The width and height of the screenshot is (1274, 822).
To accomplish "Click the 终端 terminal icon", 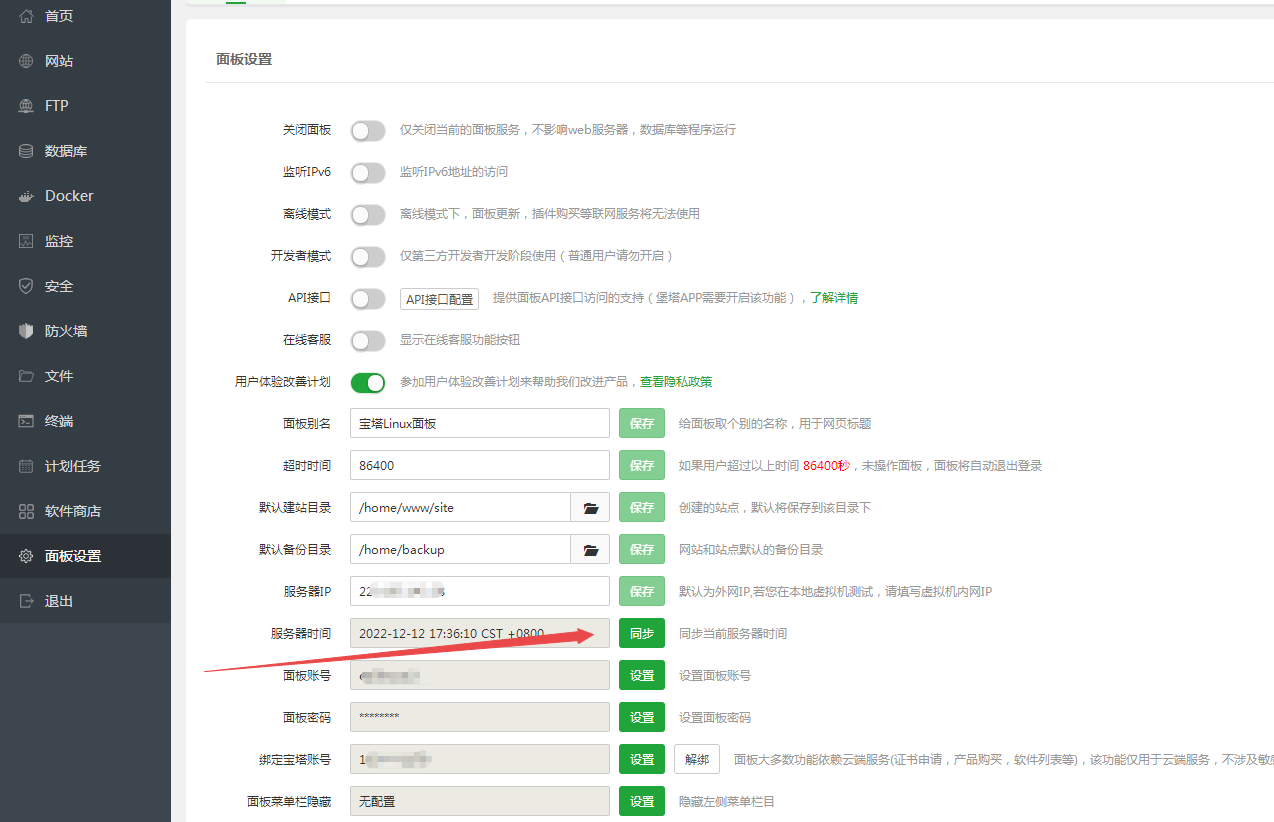I will tap(26, 421).
